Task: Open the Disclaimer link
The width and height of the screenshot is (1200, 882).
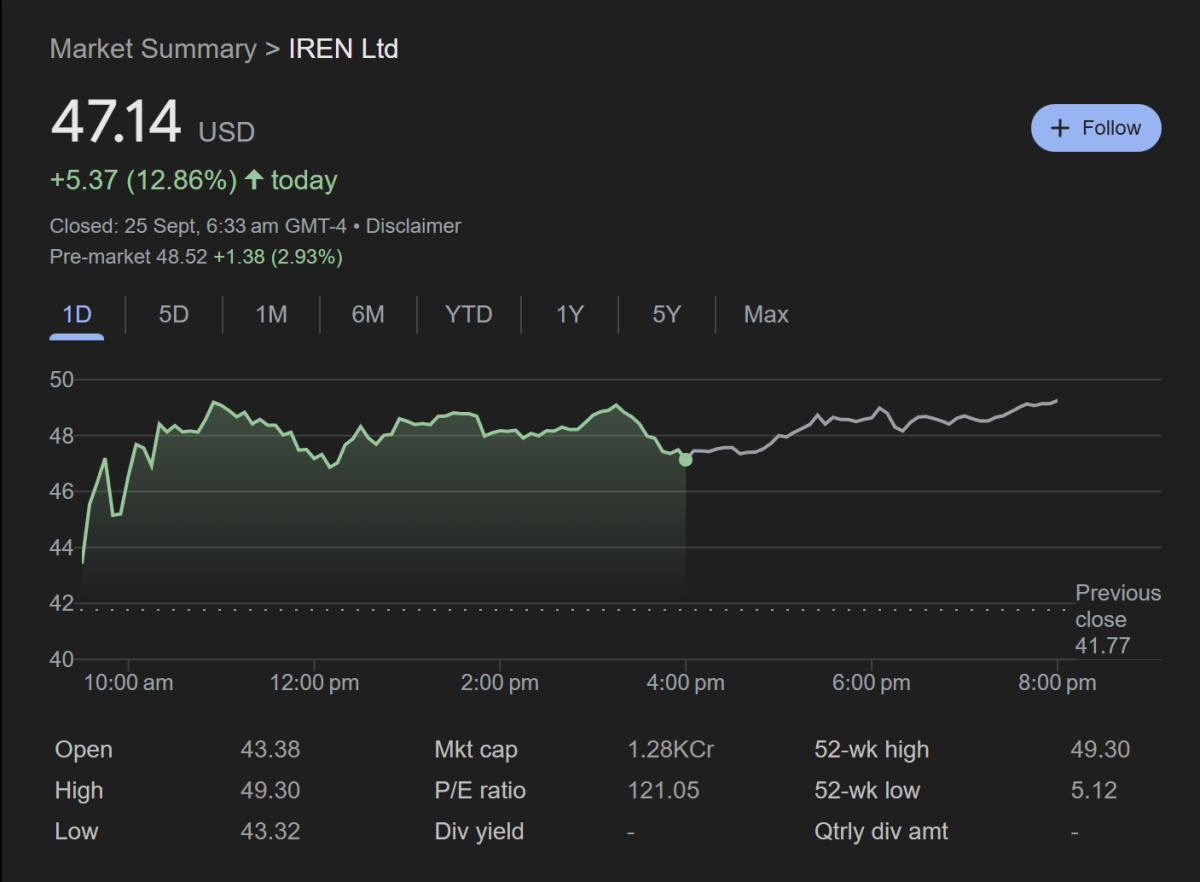Action: pos(413,226)
